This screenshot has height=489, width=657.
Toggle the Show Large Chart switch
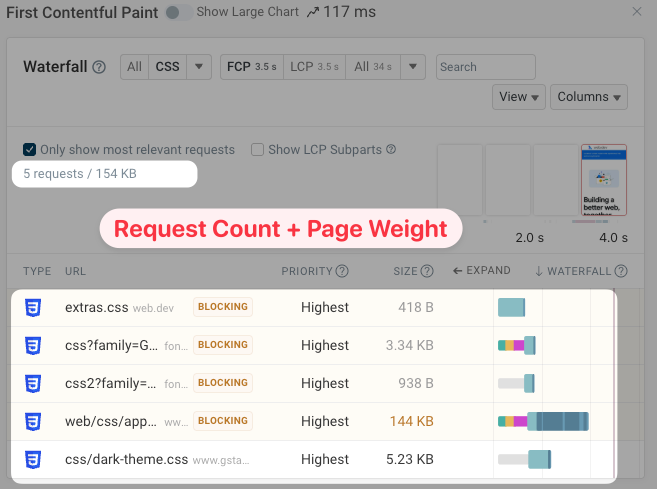point(179,12)
